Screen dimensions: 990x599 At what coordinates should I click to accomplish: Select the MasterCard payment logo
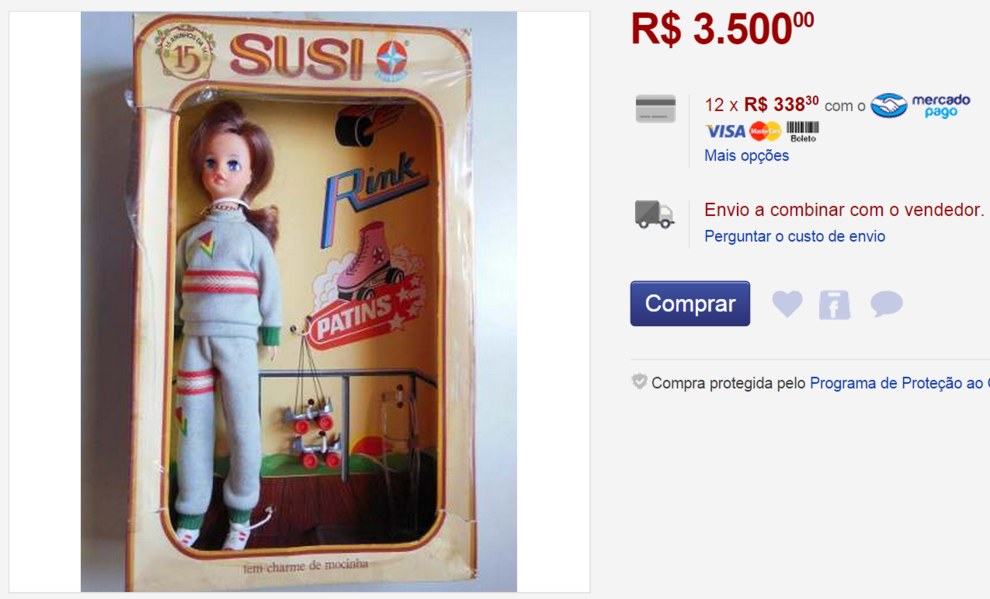click(x=765, y=131)
